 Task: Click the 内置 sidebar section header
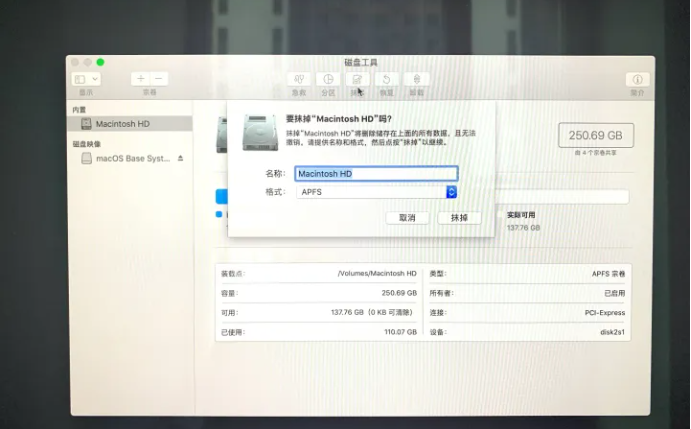click(79, 110)
